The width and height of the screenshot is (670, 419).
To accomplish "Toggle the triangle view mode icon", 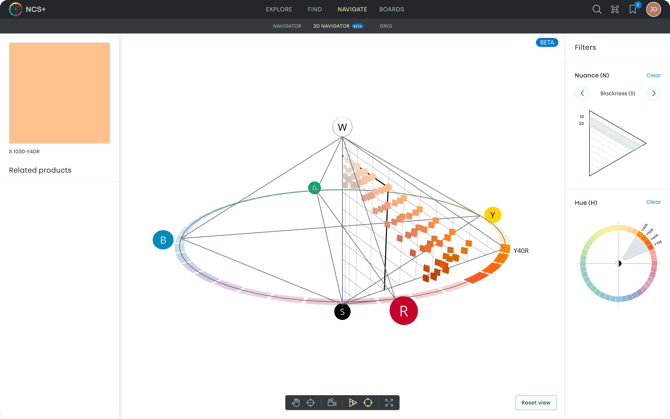I will coord(353,403).
